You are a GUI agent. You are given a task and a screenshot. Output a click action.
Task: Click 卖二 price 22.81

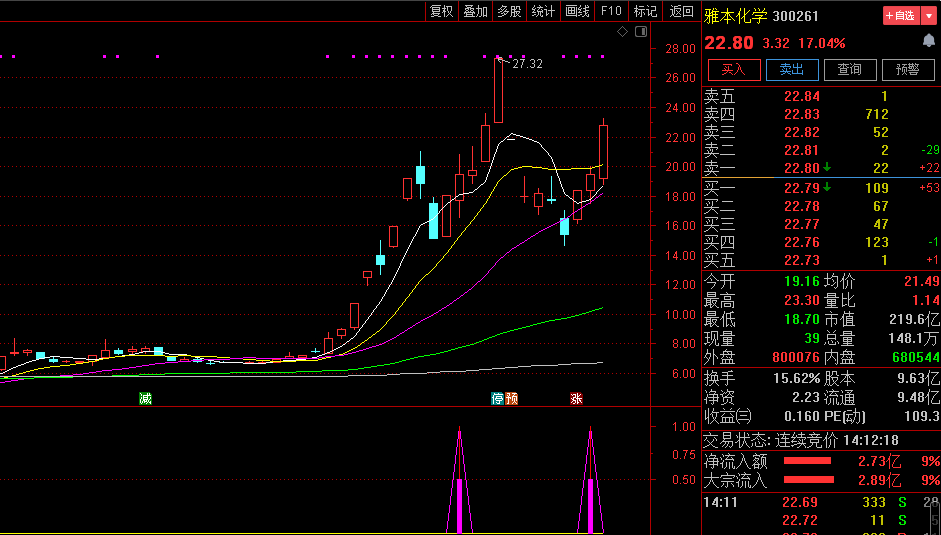[802, 150]
